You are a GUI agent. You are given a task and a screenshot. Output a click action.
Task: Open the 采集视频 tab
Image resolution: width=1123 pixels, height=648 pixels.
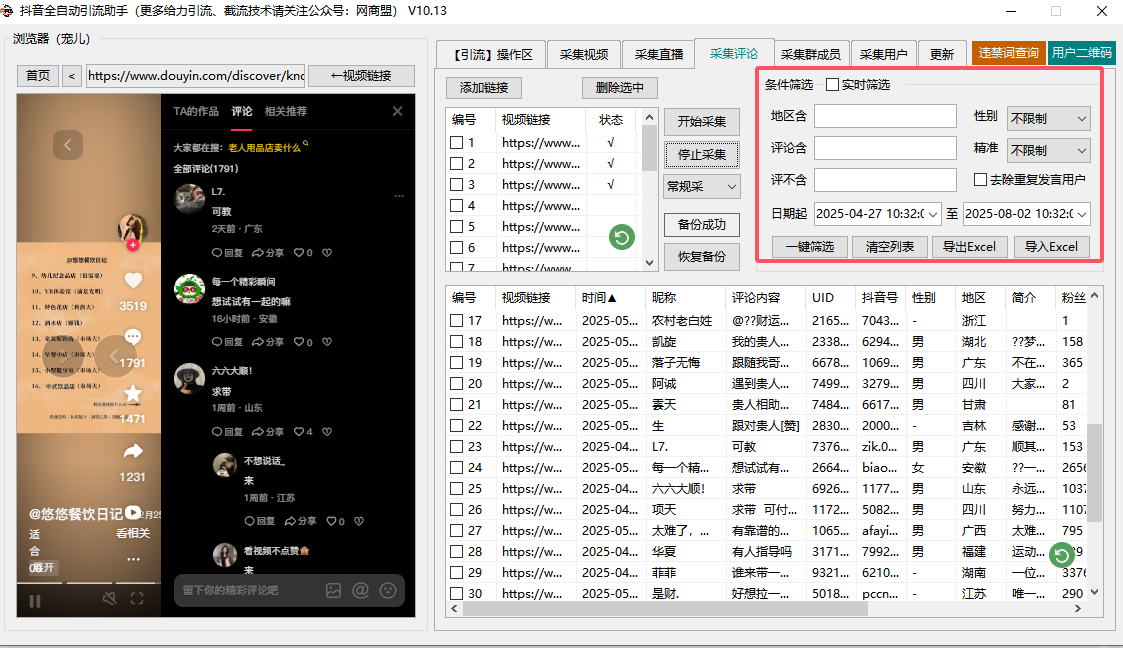(584, 54)
